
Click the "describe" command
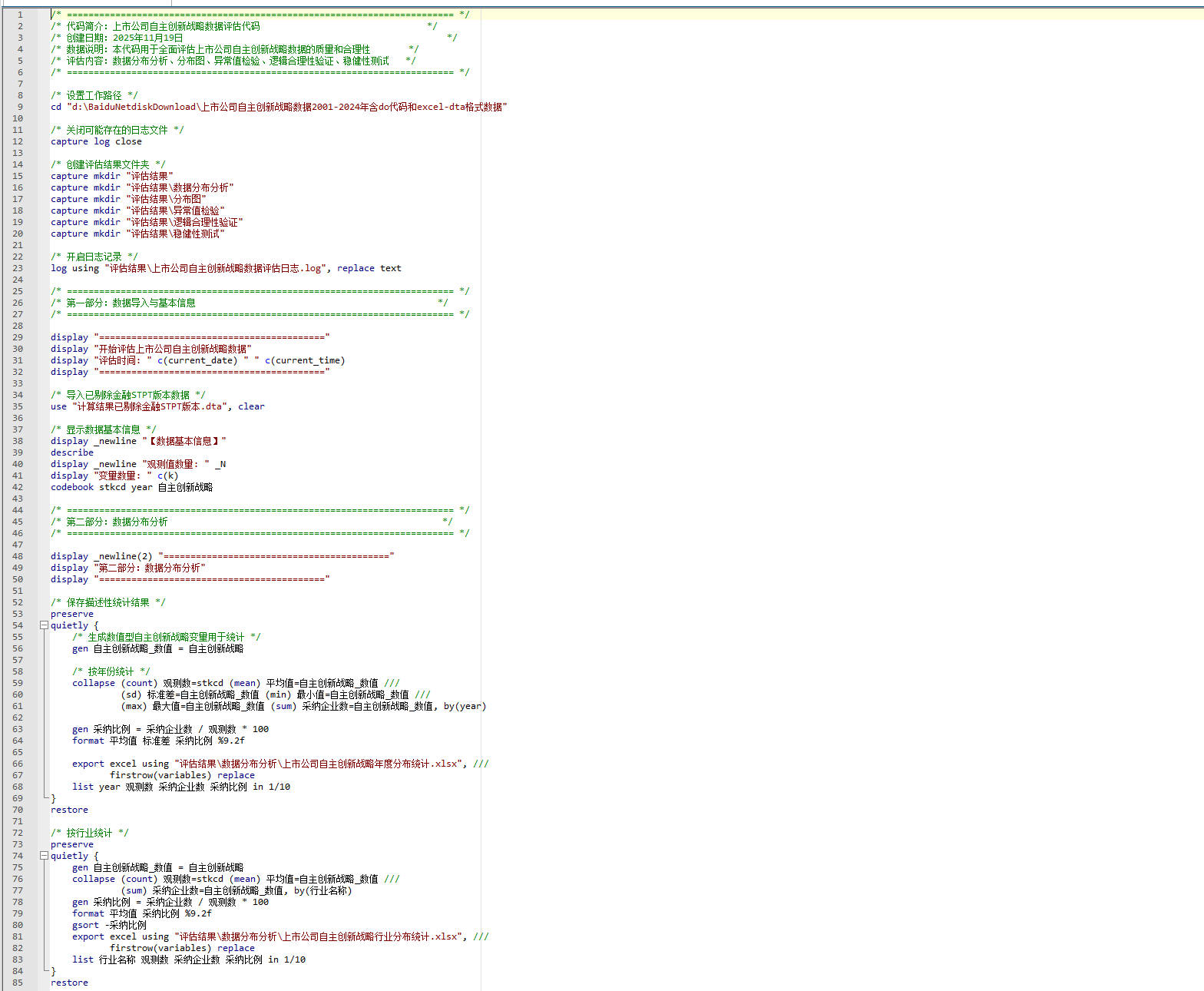pos(72,452)
